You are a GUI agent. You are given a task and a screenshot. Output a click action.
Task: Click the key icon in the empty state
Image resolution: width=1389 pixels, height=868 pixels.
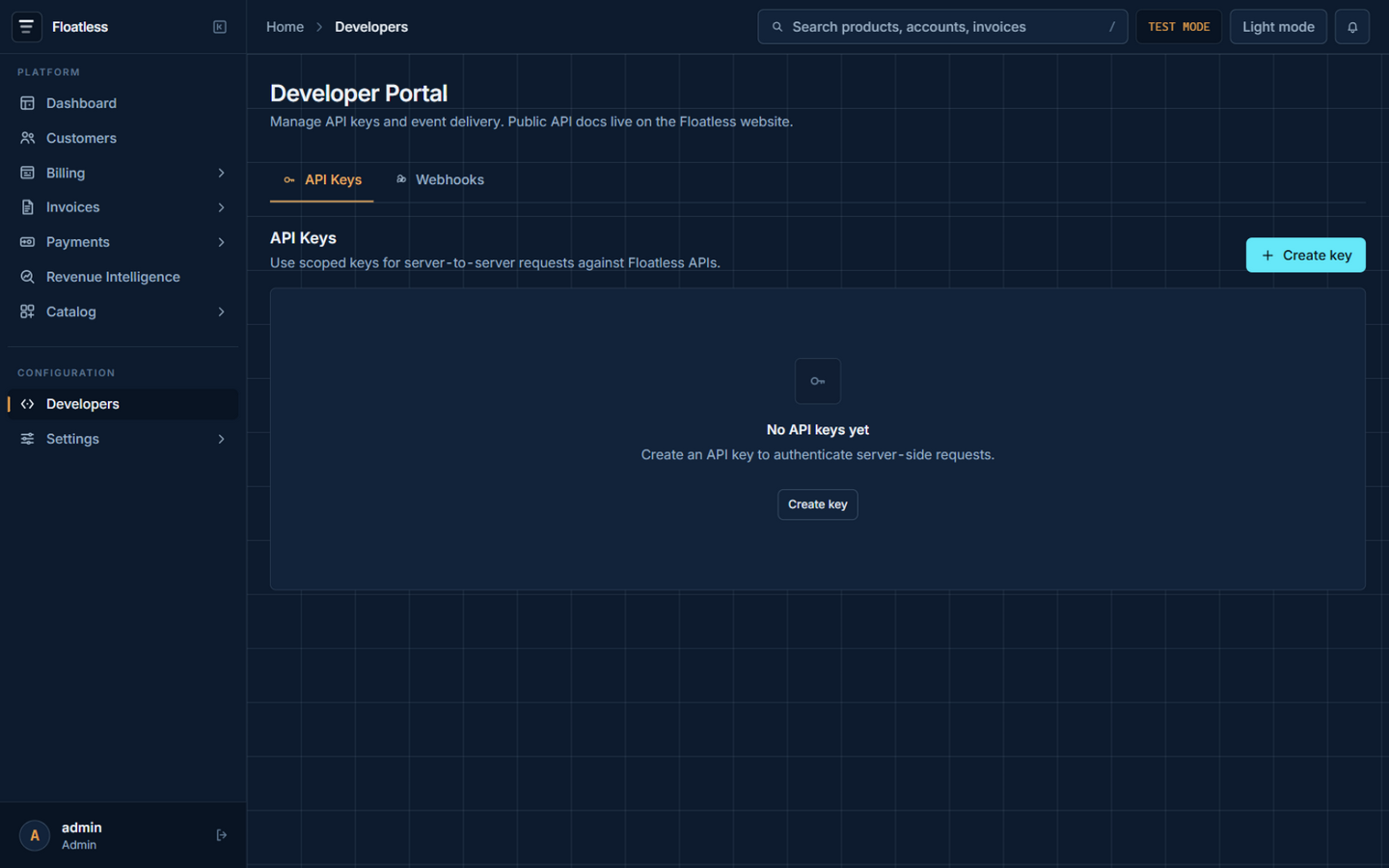point(818,381)
